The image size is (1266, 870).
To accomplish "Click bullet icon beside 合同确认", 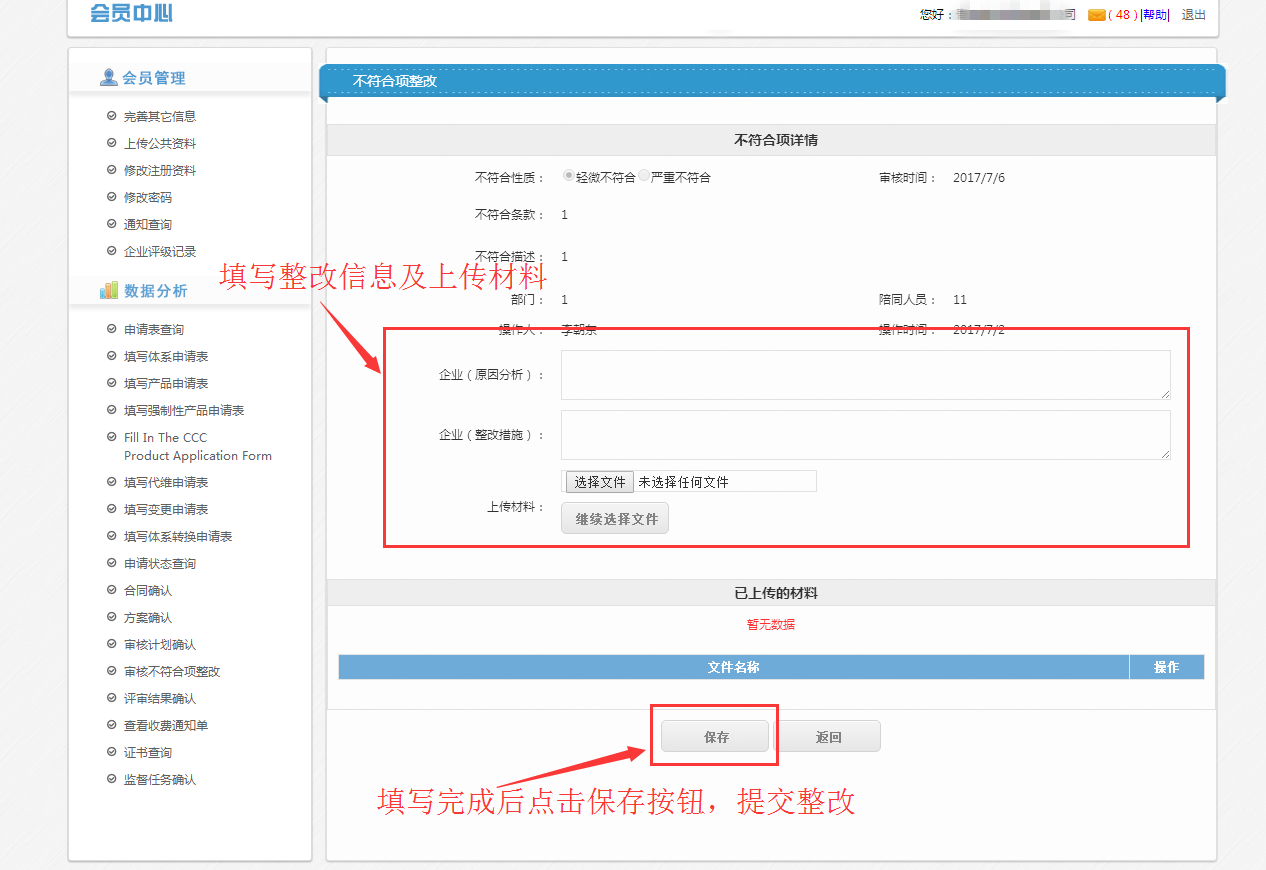I will point(112,590).
